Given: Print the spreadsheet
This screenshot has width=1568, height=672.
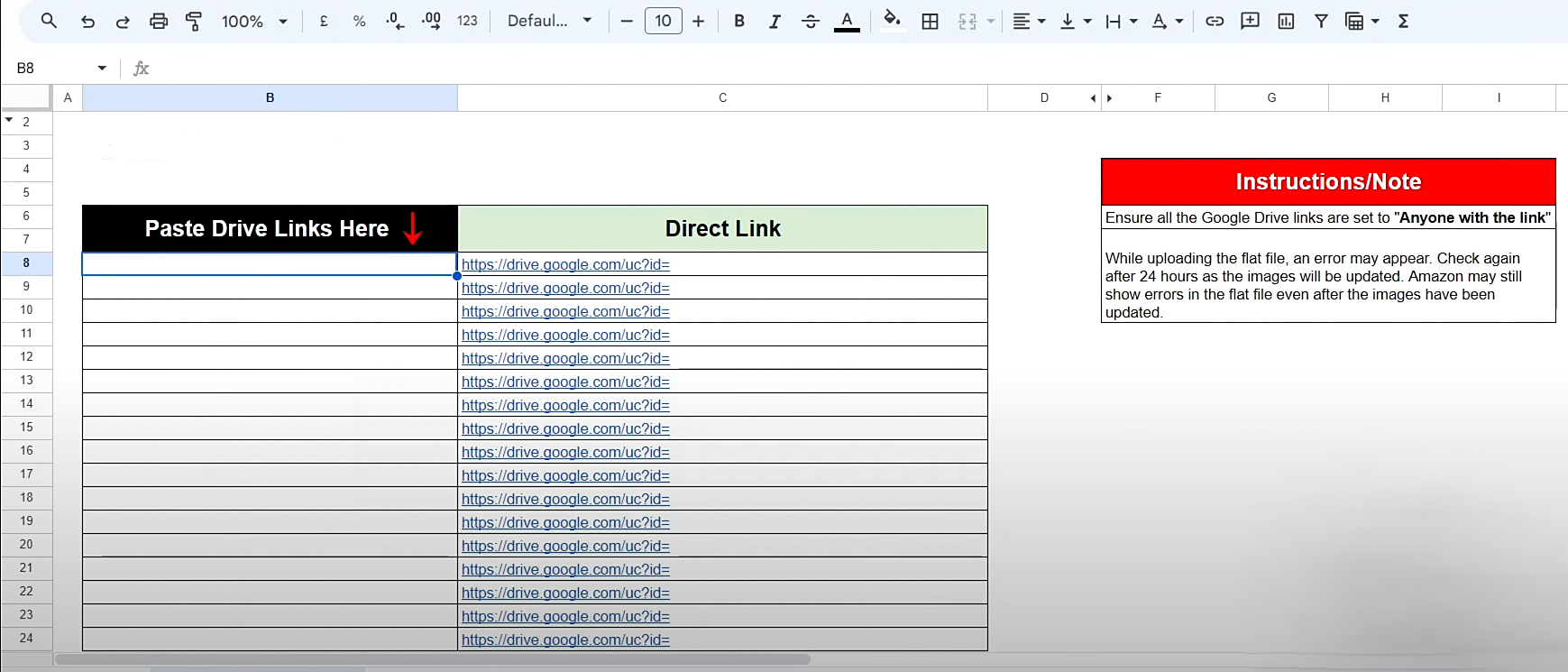Looking at the screenshot, I should 159,21.
